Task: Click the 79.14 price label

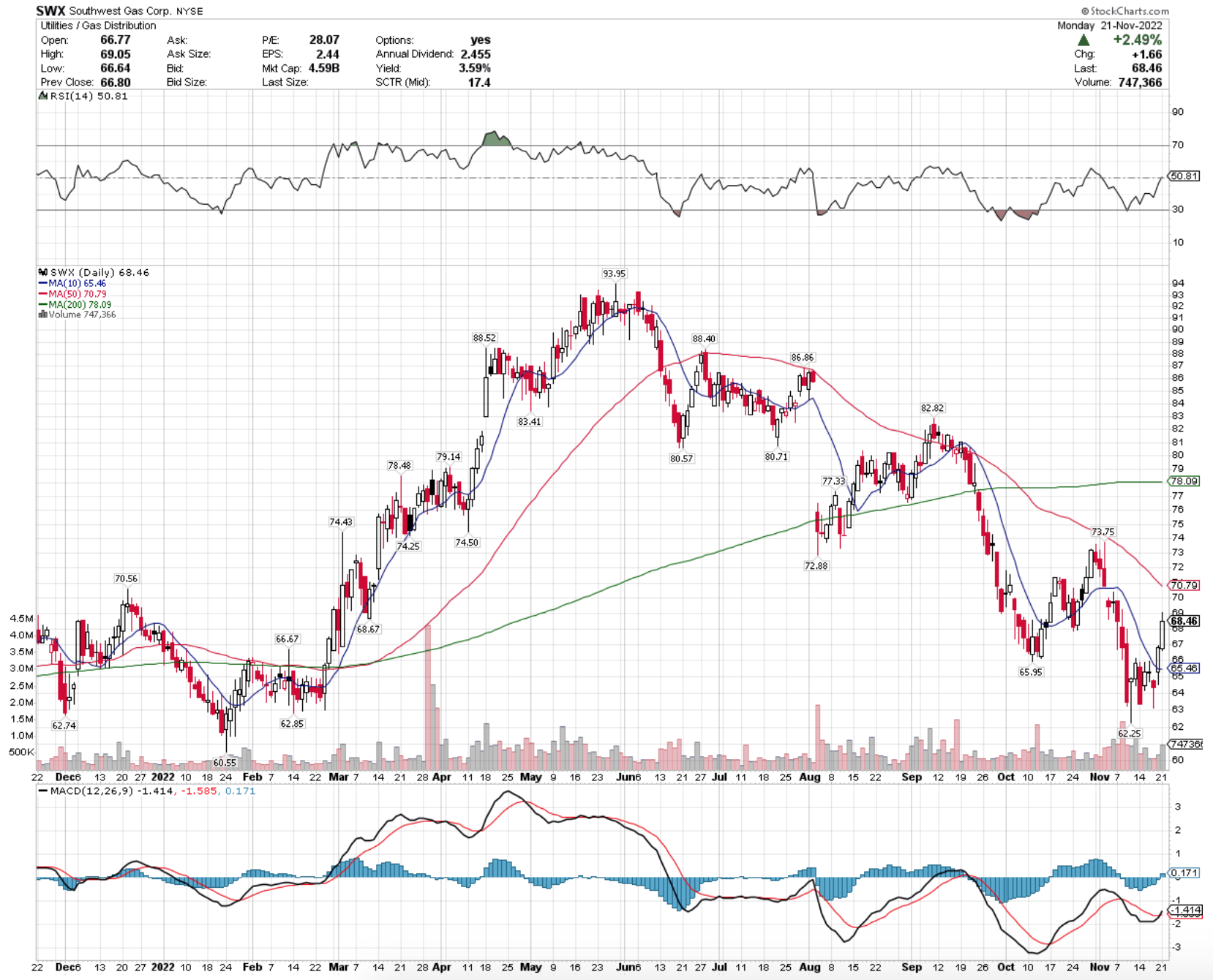Action: point(448,456)
